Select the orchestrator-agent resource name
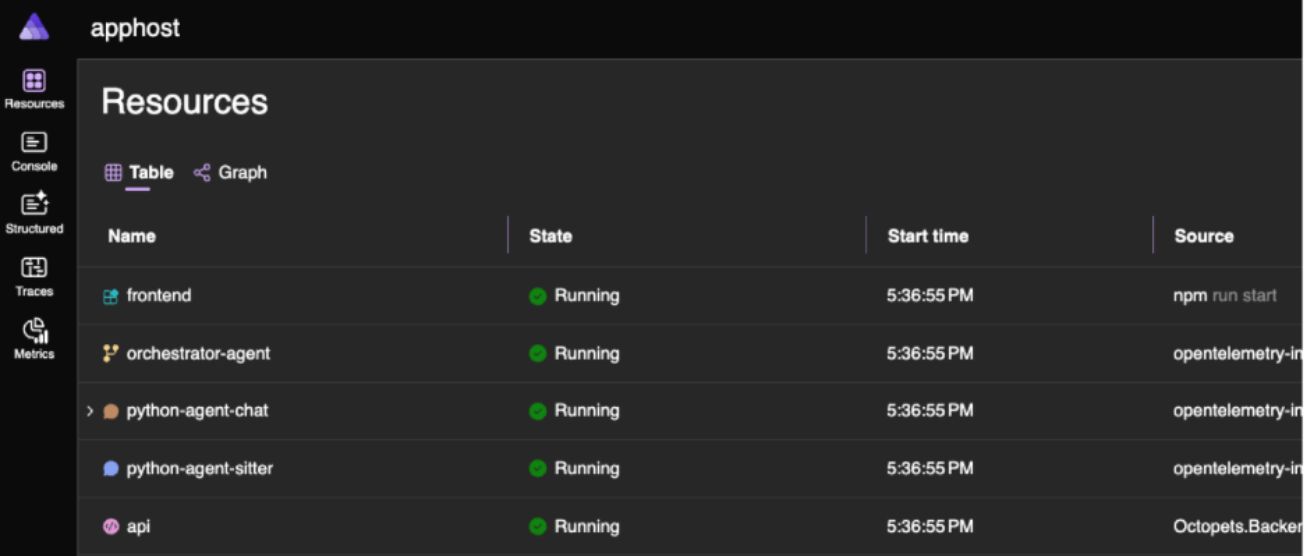Screen dimensions: 1306x556 [x=198, y=353]
